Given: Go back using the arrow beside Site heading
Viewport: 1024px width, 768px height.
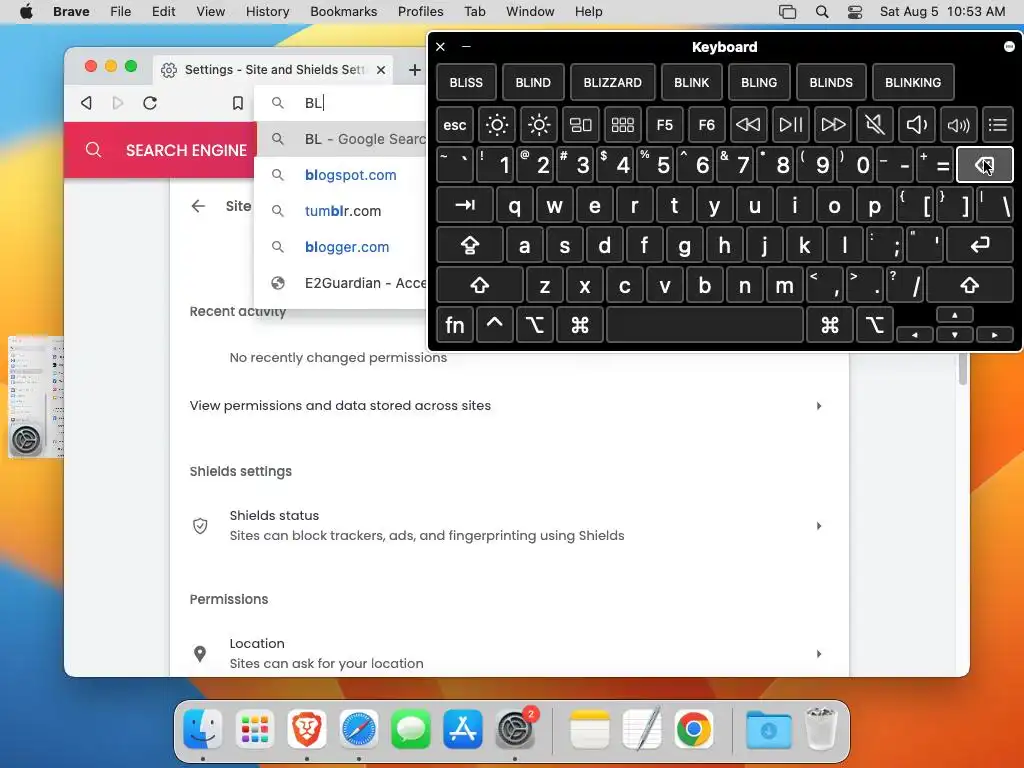Looking at the screenshot, I should (198, 206).
